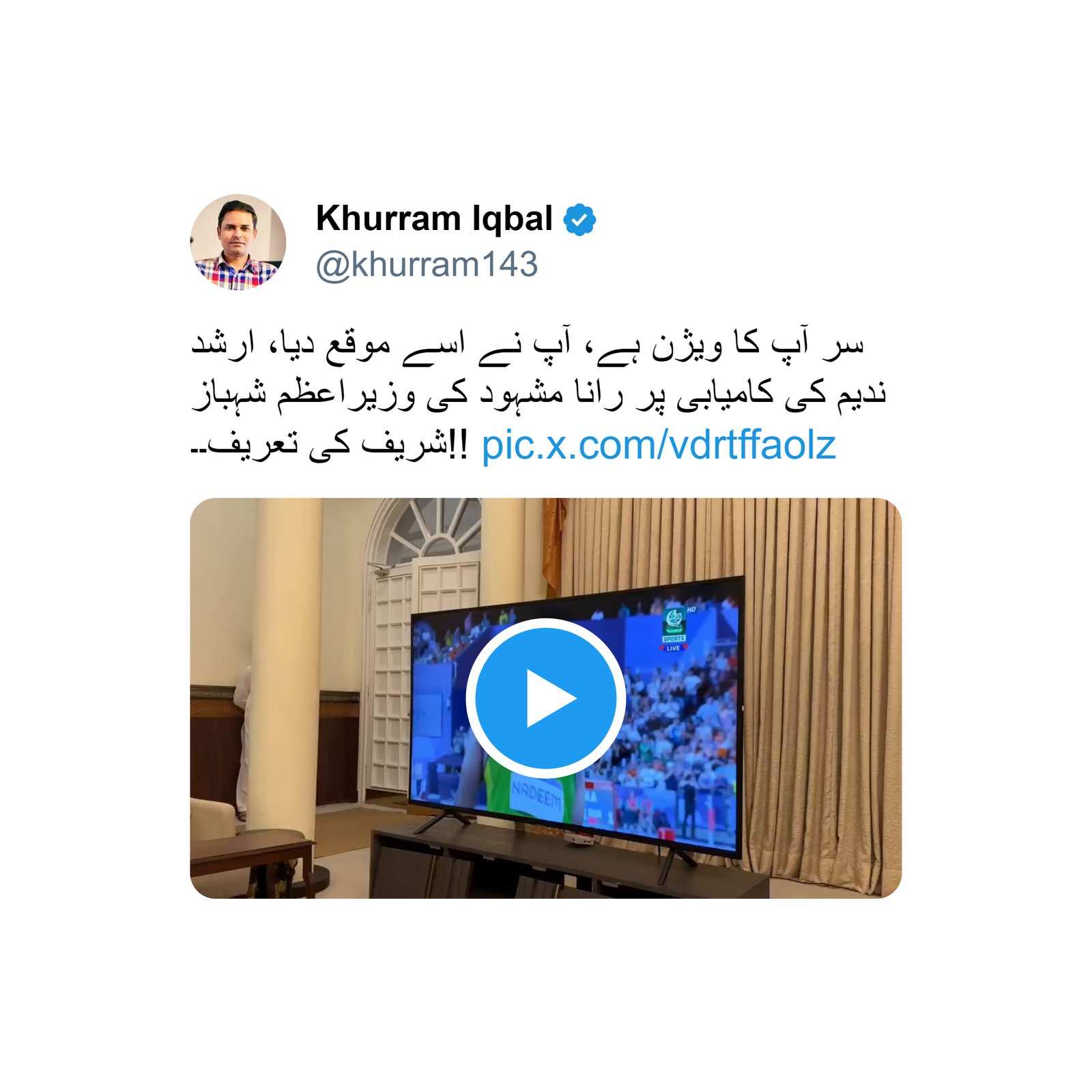Click the HD label on the TV broadcast
Viewport: 1092px width, 1092px height.
pyautogui.click(x=691, y=609)
